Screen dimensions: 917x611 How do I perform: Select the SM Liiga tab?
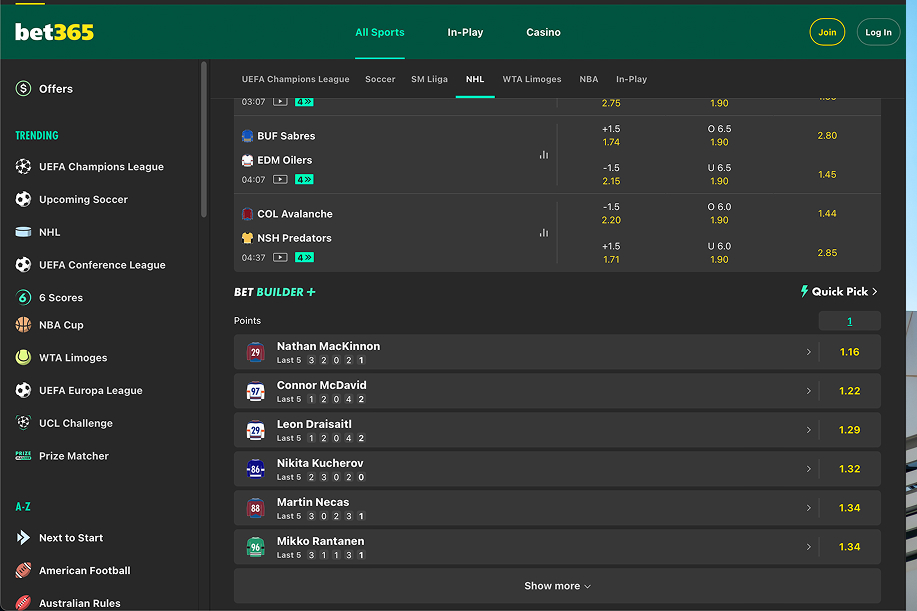(x=429, y=79)
